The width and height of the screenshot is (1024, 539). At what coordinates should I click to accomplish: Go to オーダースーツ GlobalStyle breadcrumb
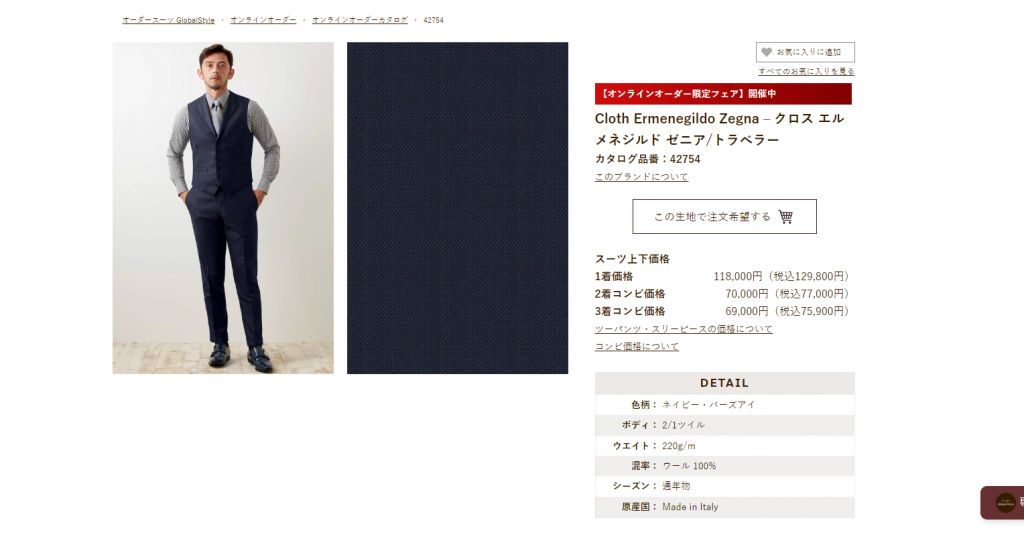pos(168,20)
